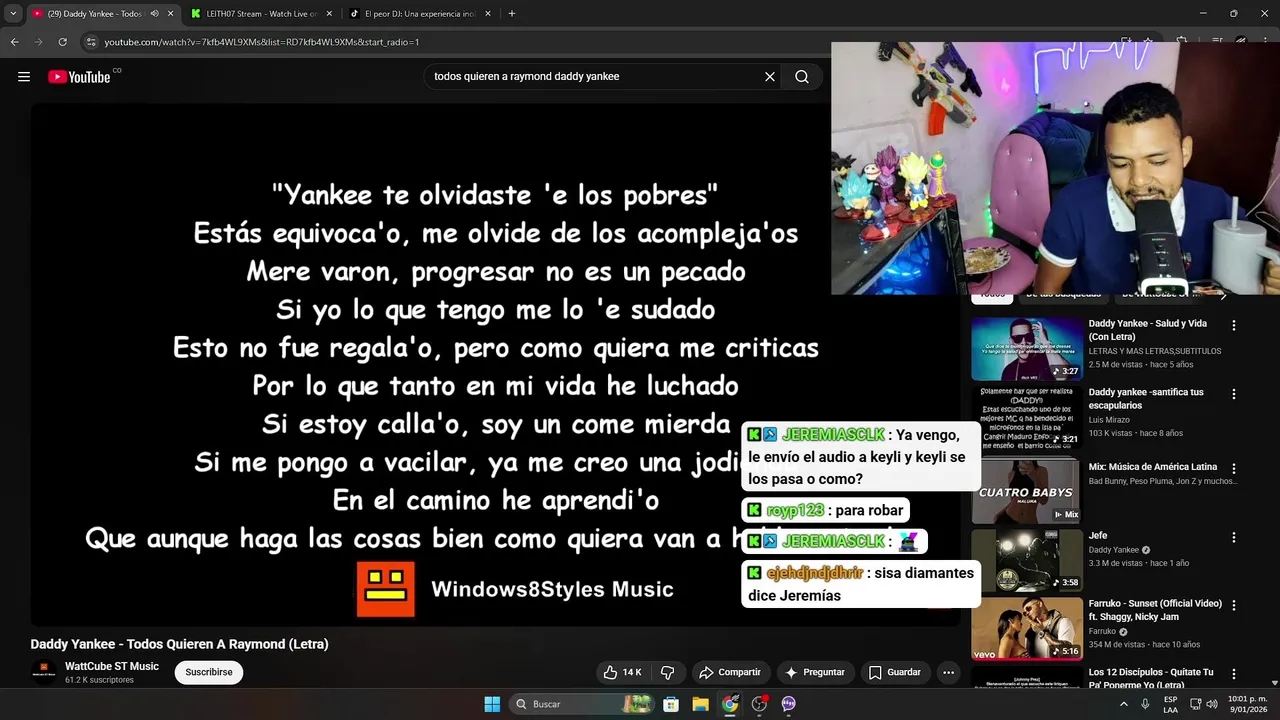
Task: Open purple chat app icon in taskbar
Action: click(x=788, y=704)
